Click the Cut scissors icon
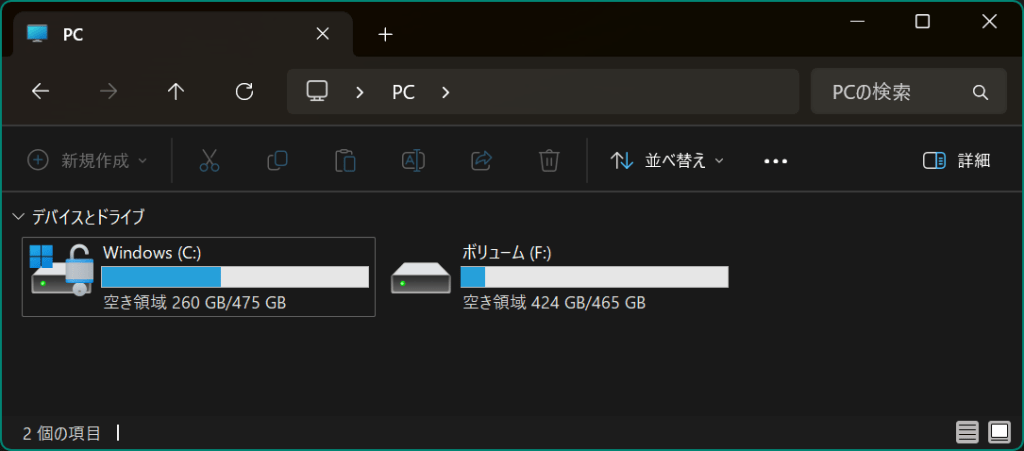The height and width of the screenshot is (451, 1024). coord(209,160)
